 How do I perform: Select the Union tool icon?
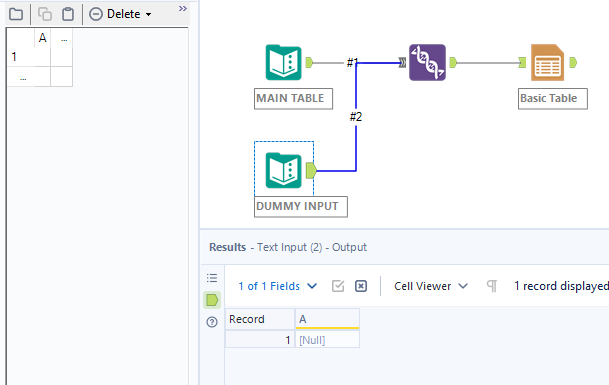[427, 63]
